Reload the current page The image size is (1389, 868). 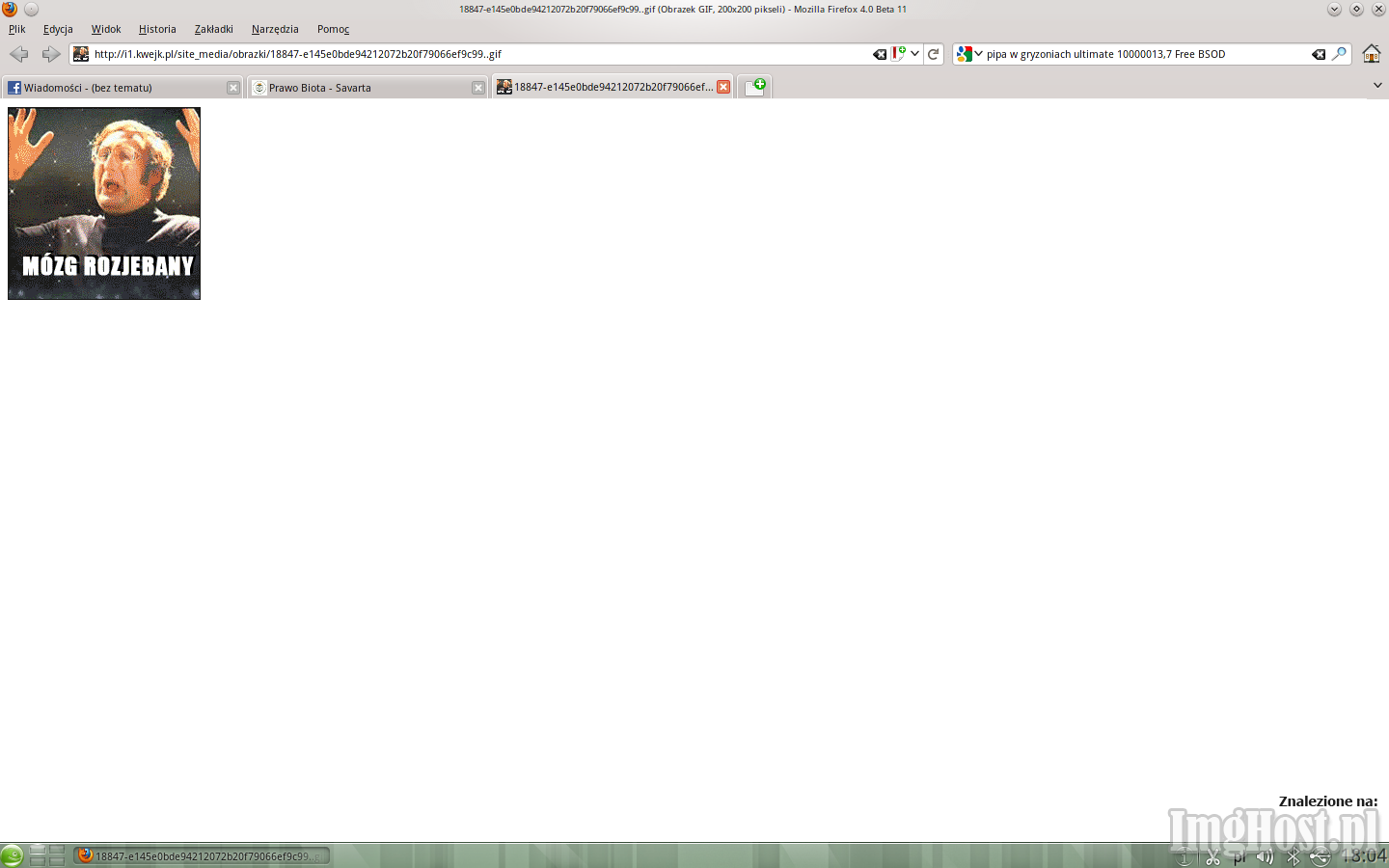(x=933, y=54)
